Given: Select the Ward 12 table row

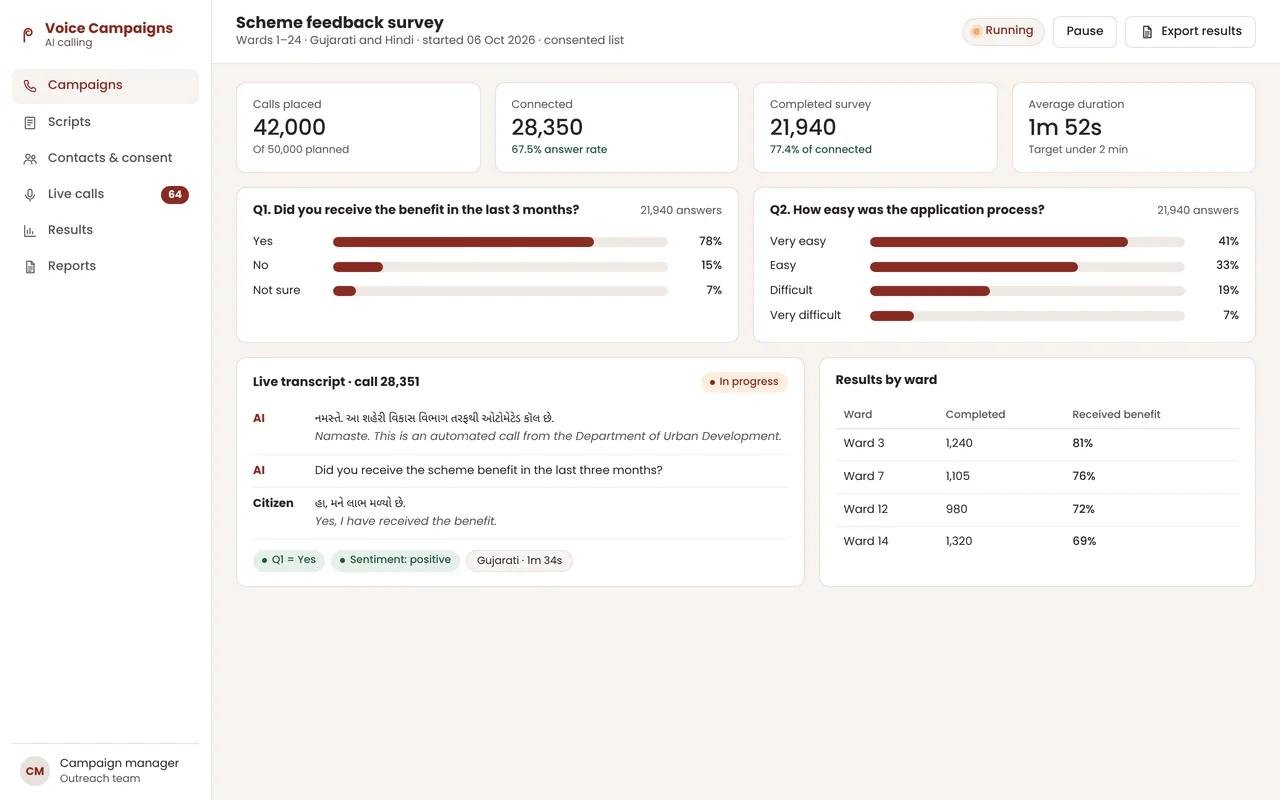Looking at the screenshot, I should click(1037, 509).
